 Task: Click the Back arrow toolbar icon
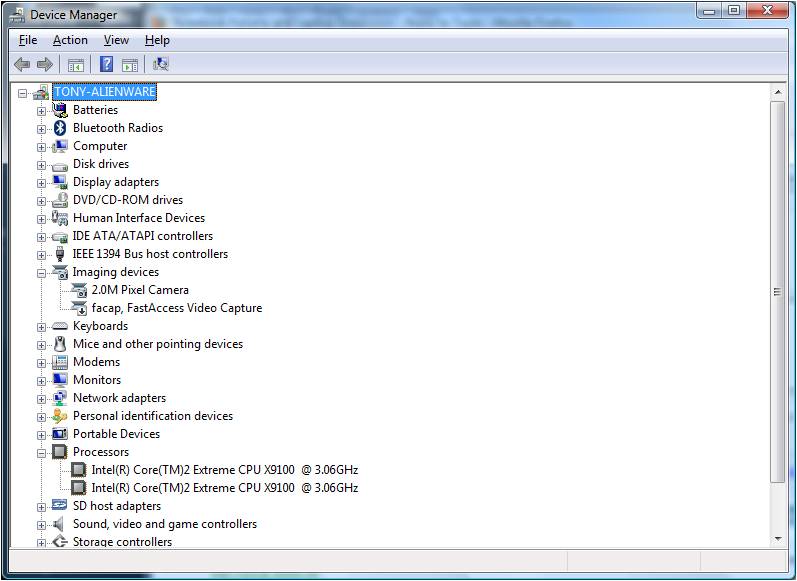point(22,65)
